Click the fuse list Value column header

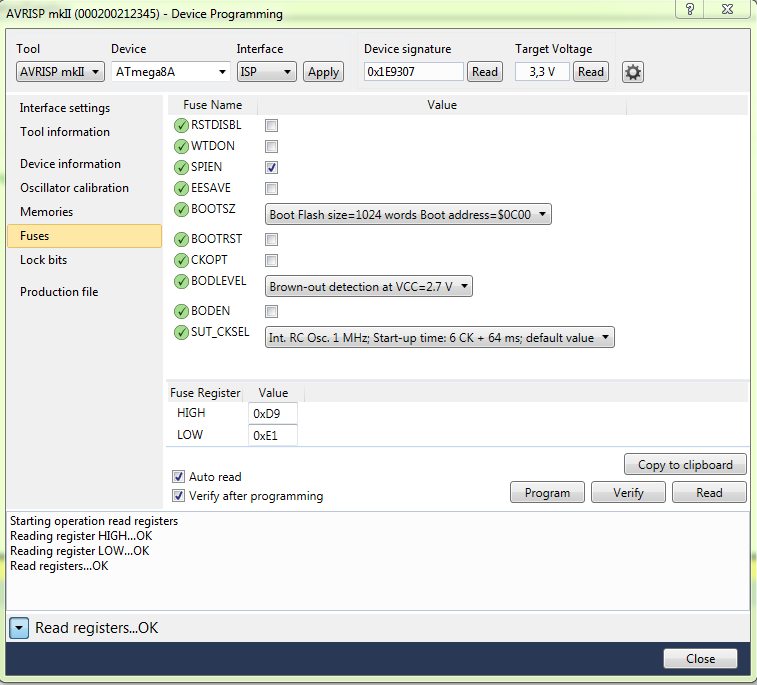pos(442,105)
